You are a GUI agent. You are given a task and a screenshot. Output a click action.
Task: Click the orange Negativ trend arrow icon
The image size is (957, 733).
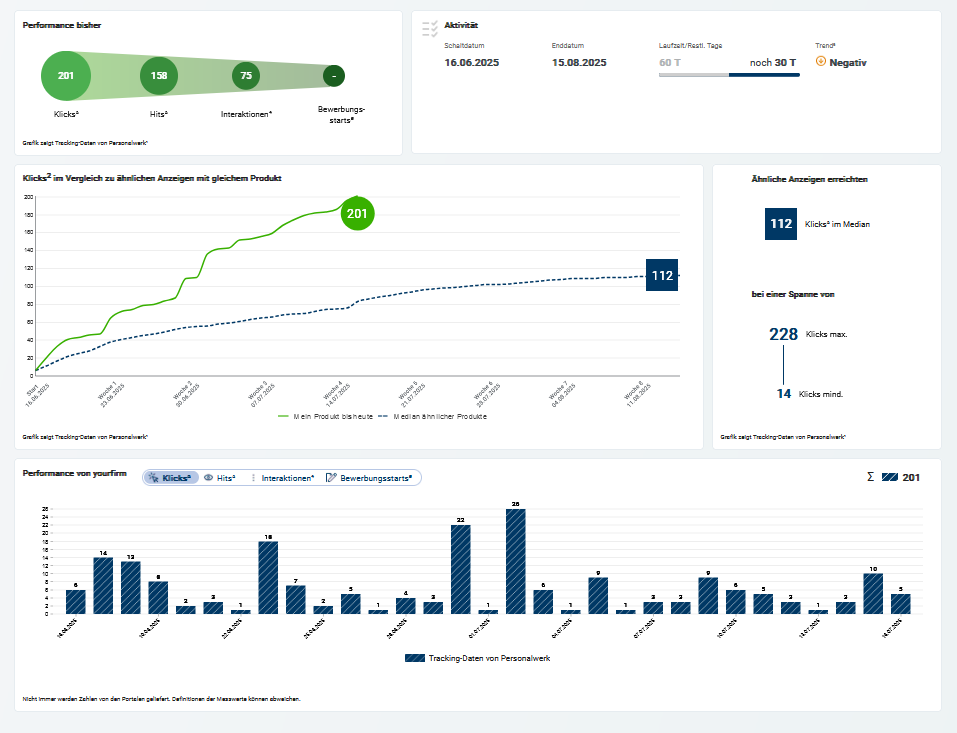[820, 62]
